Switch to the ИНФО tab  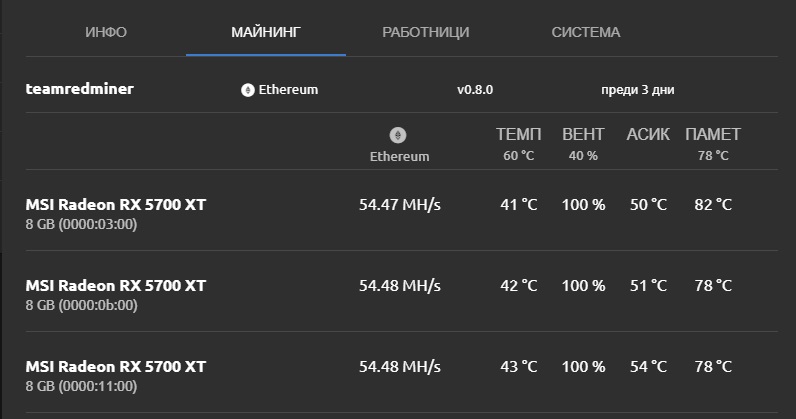106,32
